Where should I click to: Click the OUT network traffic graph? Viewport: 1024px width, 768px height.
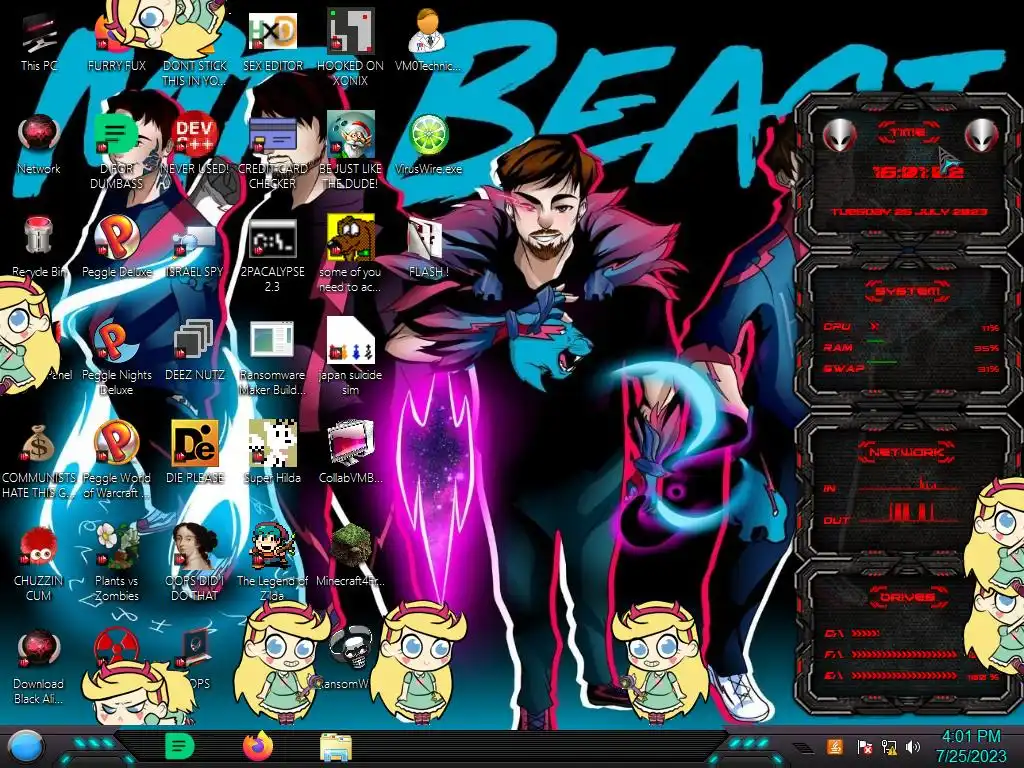click(911, 513)
